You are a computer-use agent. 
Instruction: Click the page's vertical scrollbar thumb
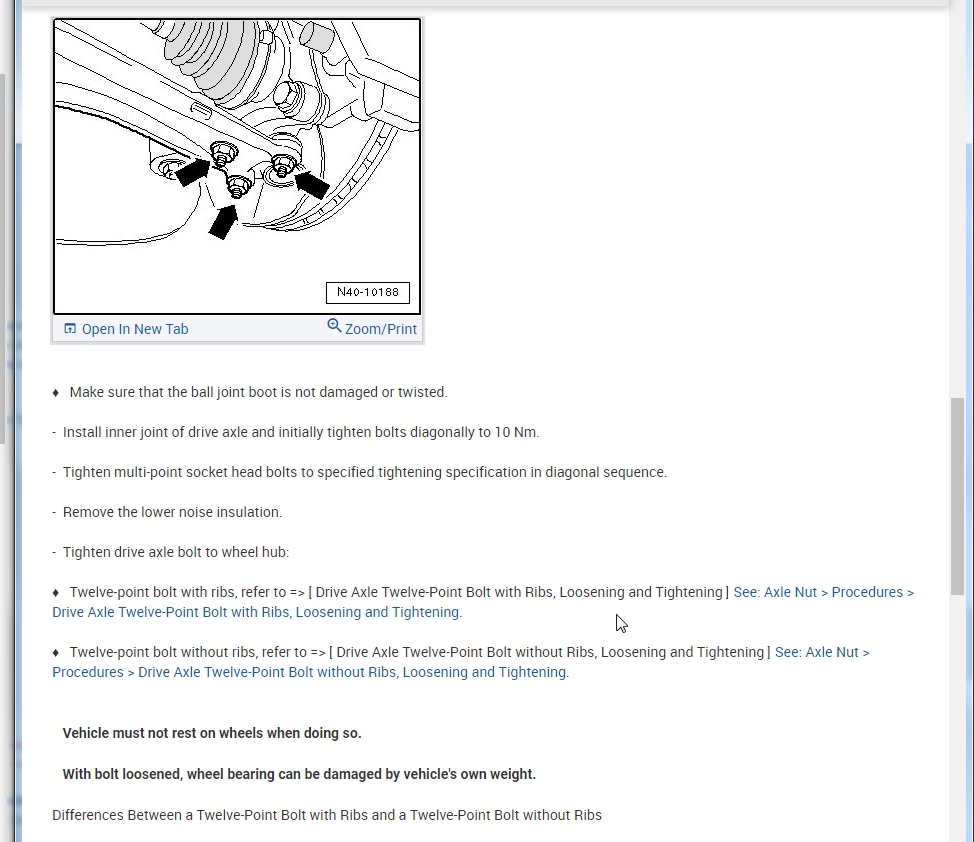tap(957, 496)
